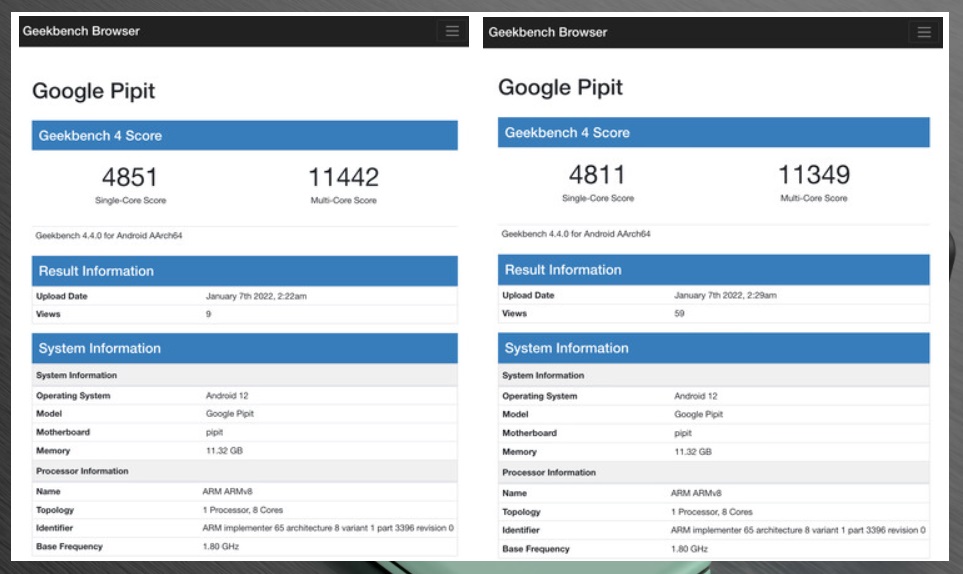Image resolution: width=963 pixels, height=574 pixels.
Task: Click System Information blue header in right panel
Action: click(714, 348)
